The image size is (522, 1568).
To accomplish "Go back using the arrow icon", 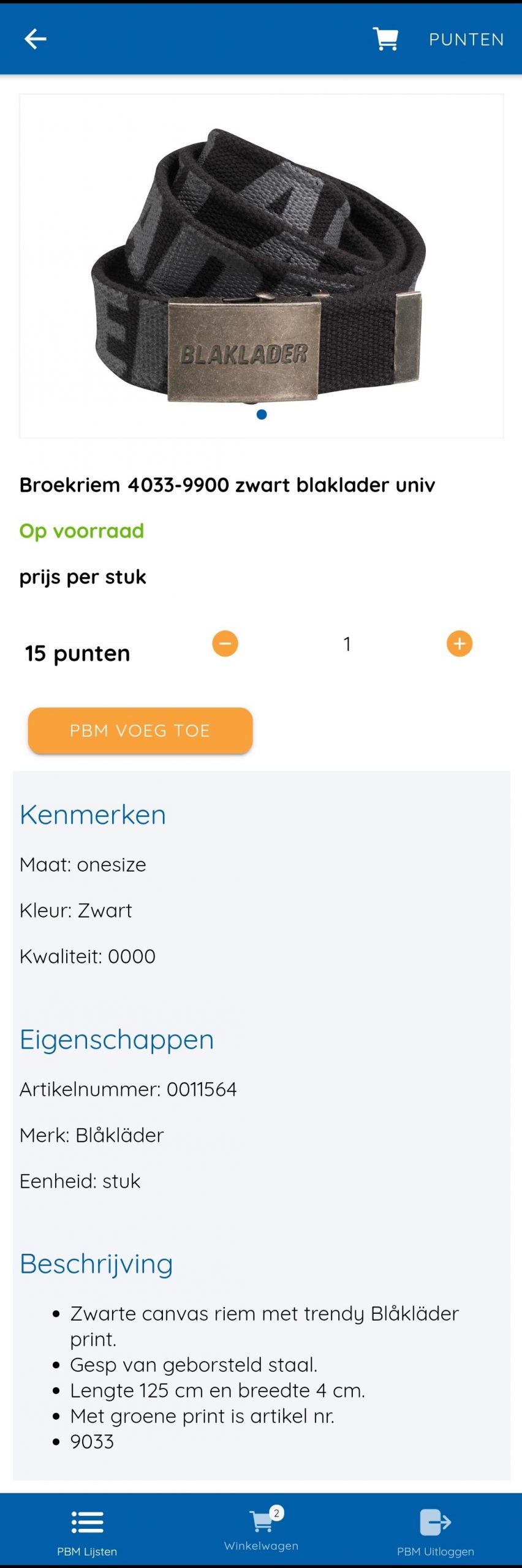I will click(35, 39).
